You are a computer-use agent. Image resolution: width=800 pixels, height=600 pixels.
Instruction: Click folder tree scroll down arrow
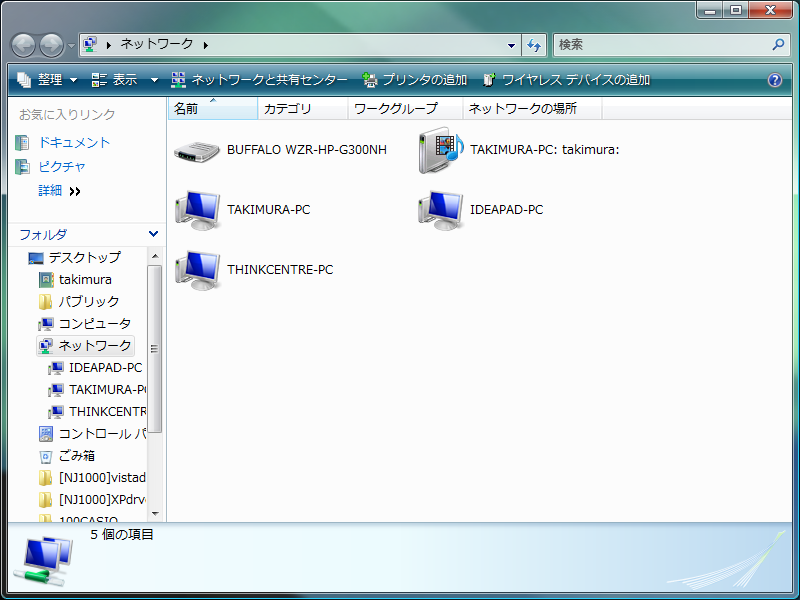[155, 513]
